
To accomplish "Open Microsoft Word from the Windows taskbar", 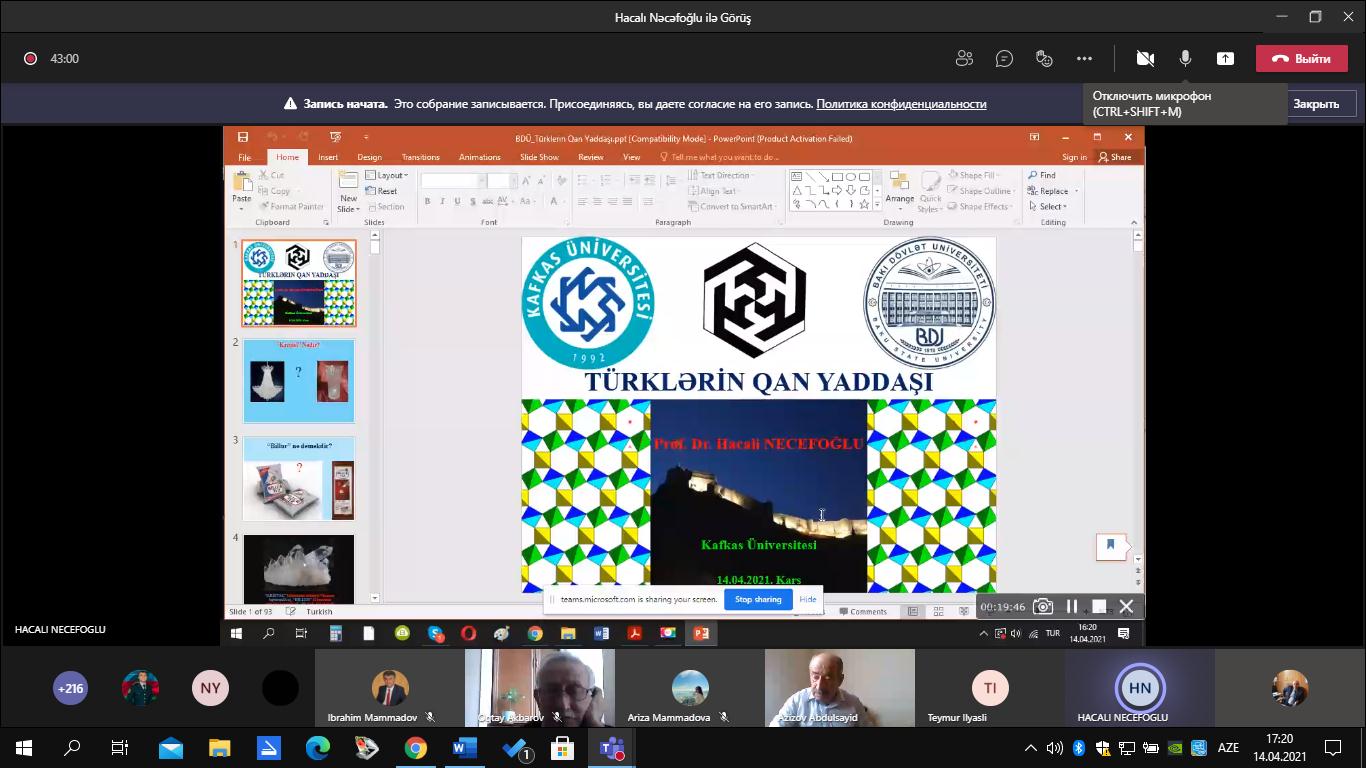I will tap(464, 748).
